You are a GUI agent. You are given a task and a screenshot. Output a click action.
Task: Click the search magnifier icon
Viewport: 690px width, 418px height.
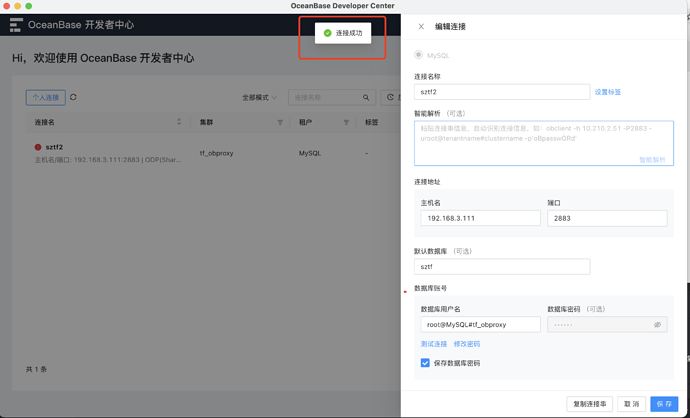tap(366, 98)
